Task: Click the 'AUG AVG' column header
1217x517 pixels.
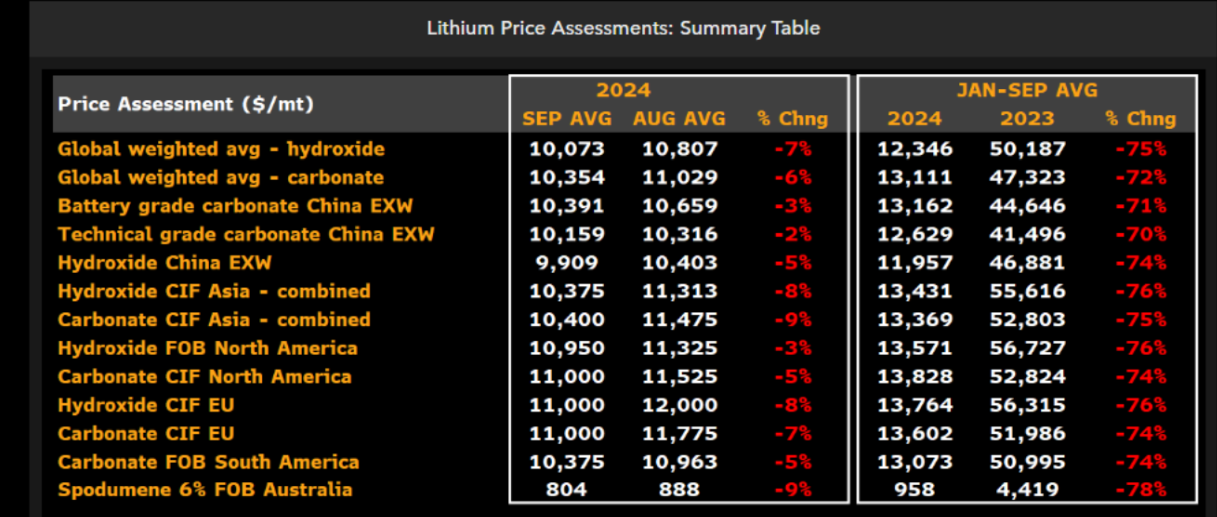Action: tap(679, 119)
